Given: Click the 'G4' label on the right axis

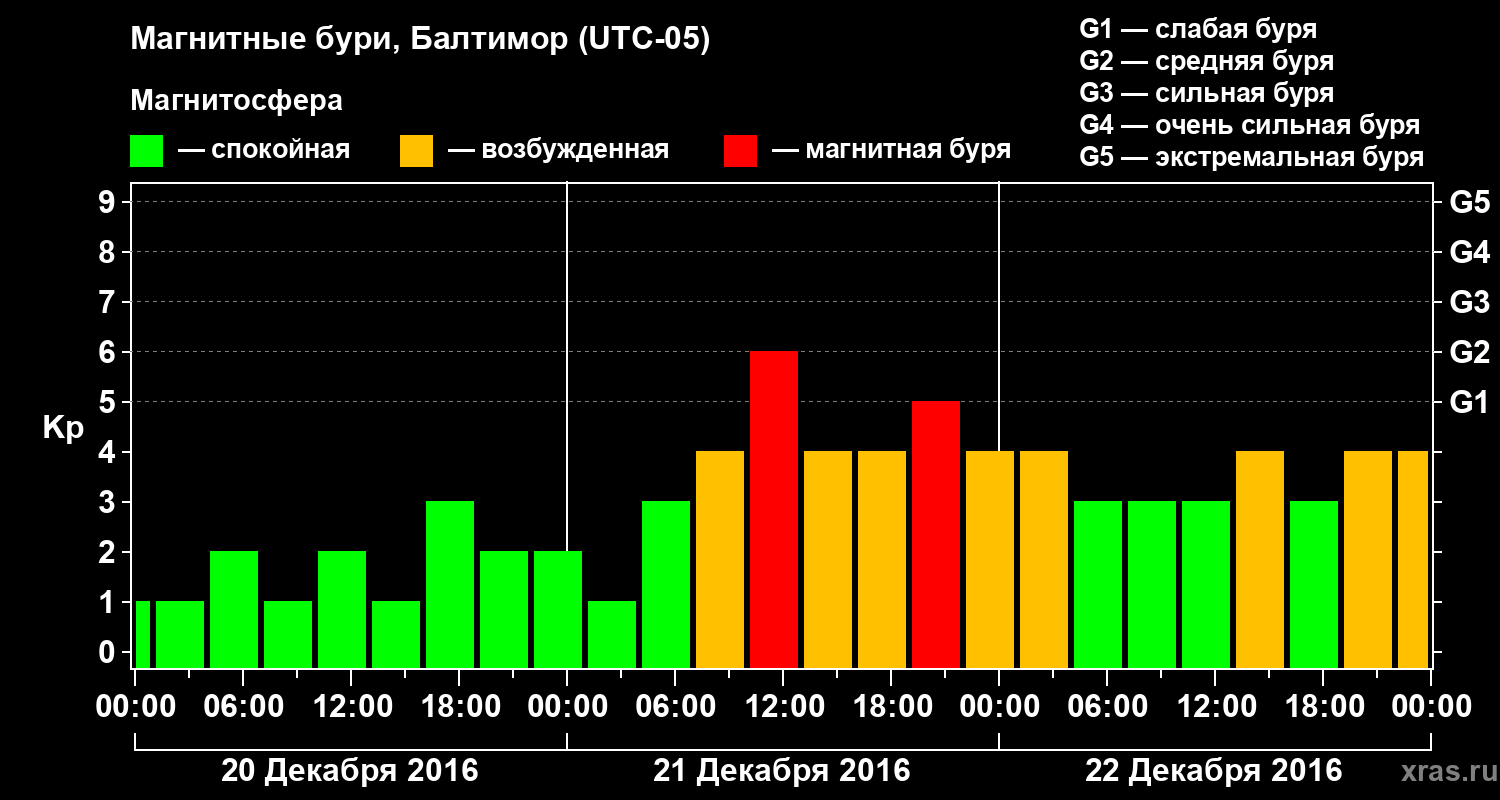Looking at the screenshot, I should (1469, 252).
